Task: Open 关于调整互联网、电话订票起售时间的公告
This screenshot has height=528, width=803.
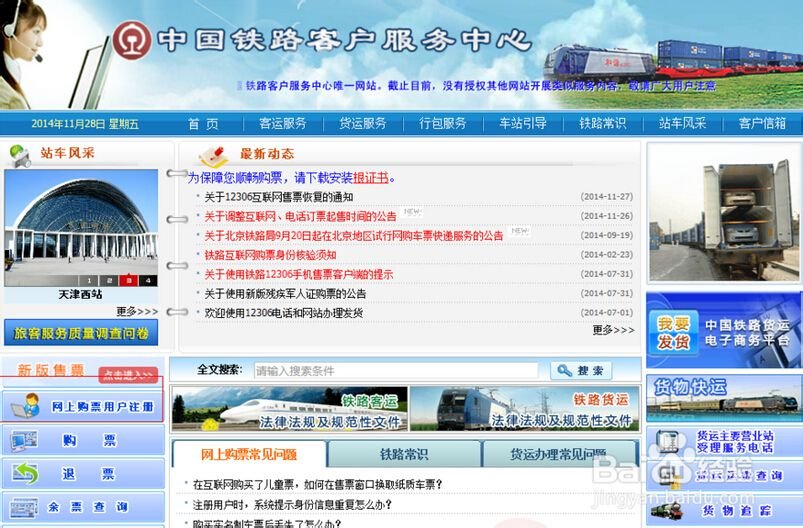Action: click(301, 216)
